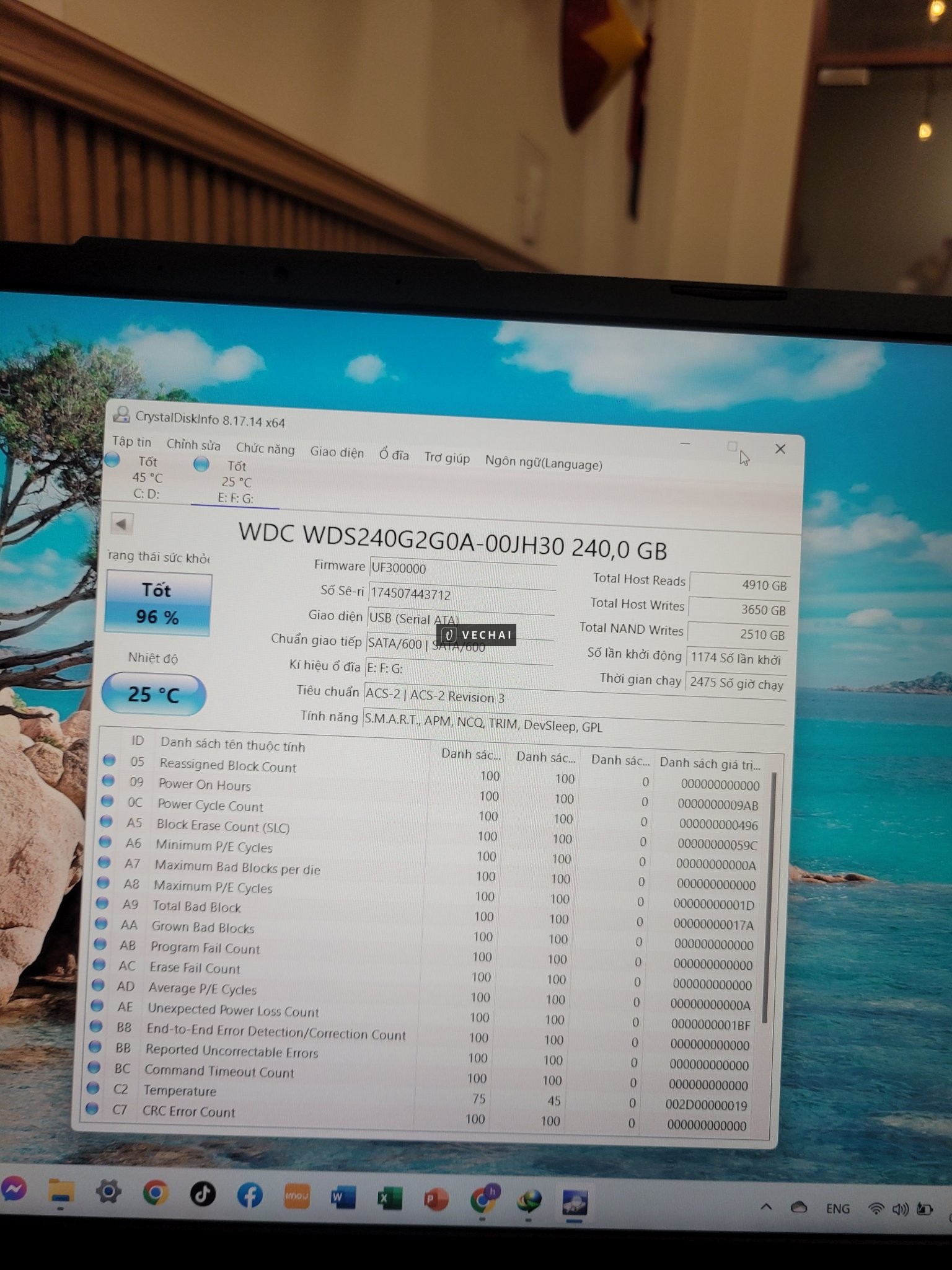Open PowerPoint from the taskbar

pyautogui.click(x=436, y=1200)
